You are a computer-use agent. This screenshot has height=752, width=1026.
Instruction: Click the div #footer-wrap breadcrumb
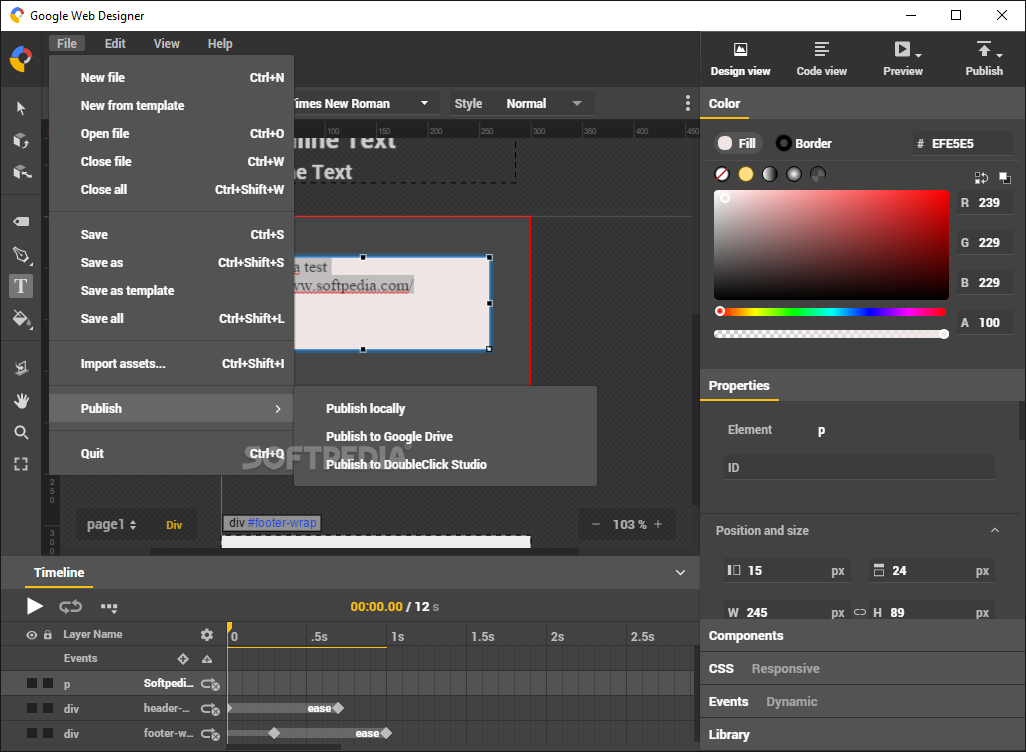tap(272, 523)
